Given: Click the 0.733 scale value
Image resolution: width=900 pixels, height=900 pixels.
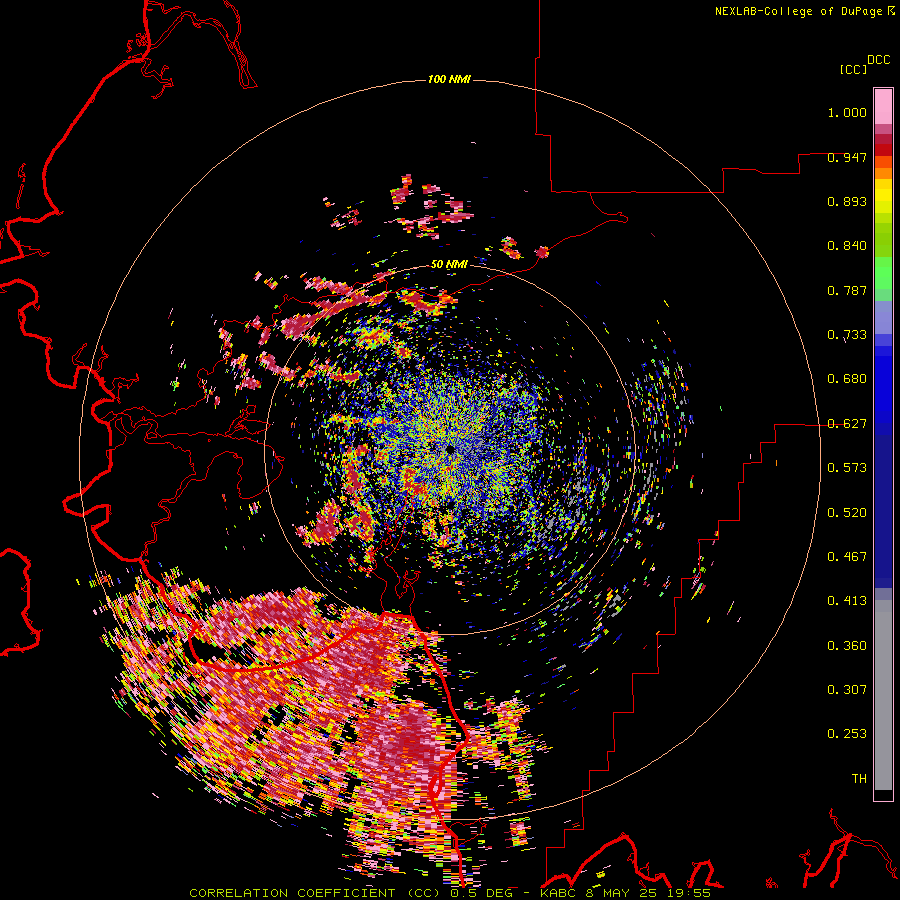Looking at the screenshot, I should click(847, 335).
